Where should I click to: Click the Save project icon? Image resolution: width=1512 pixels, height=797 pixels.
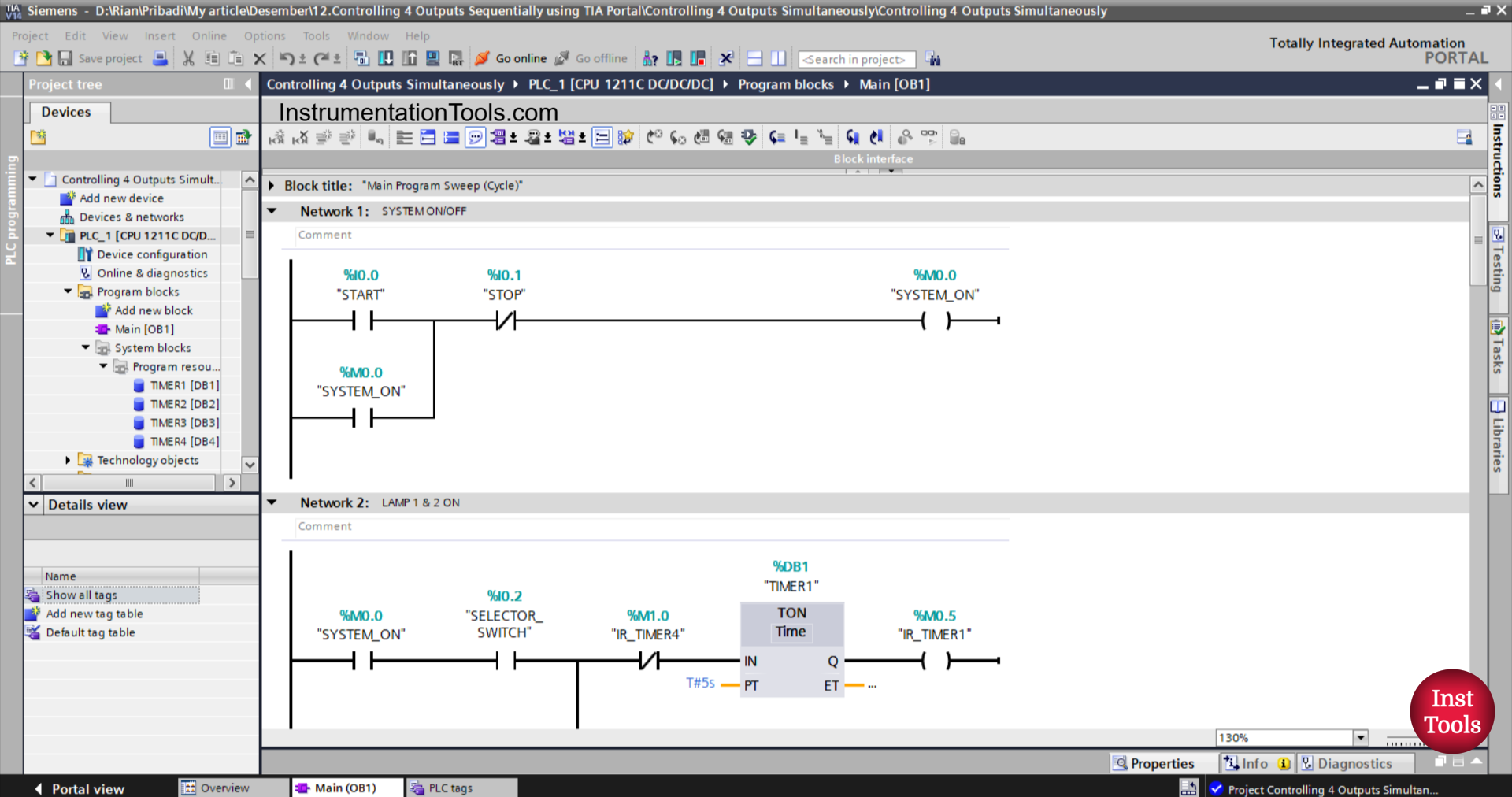(x=65, y=58)
